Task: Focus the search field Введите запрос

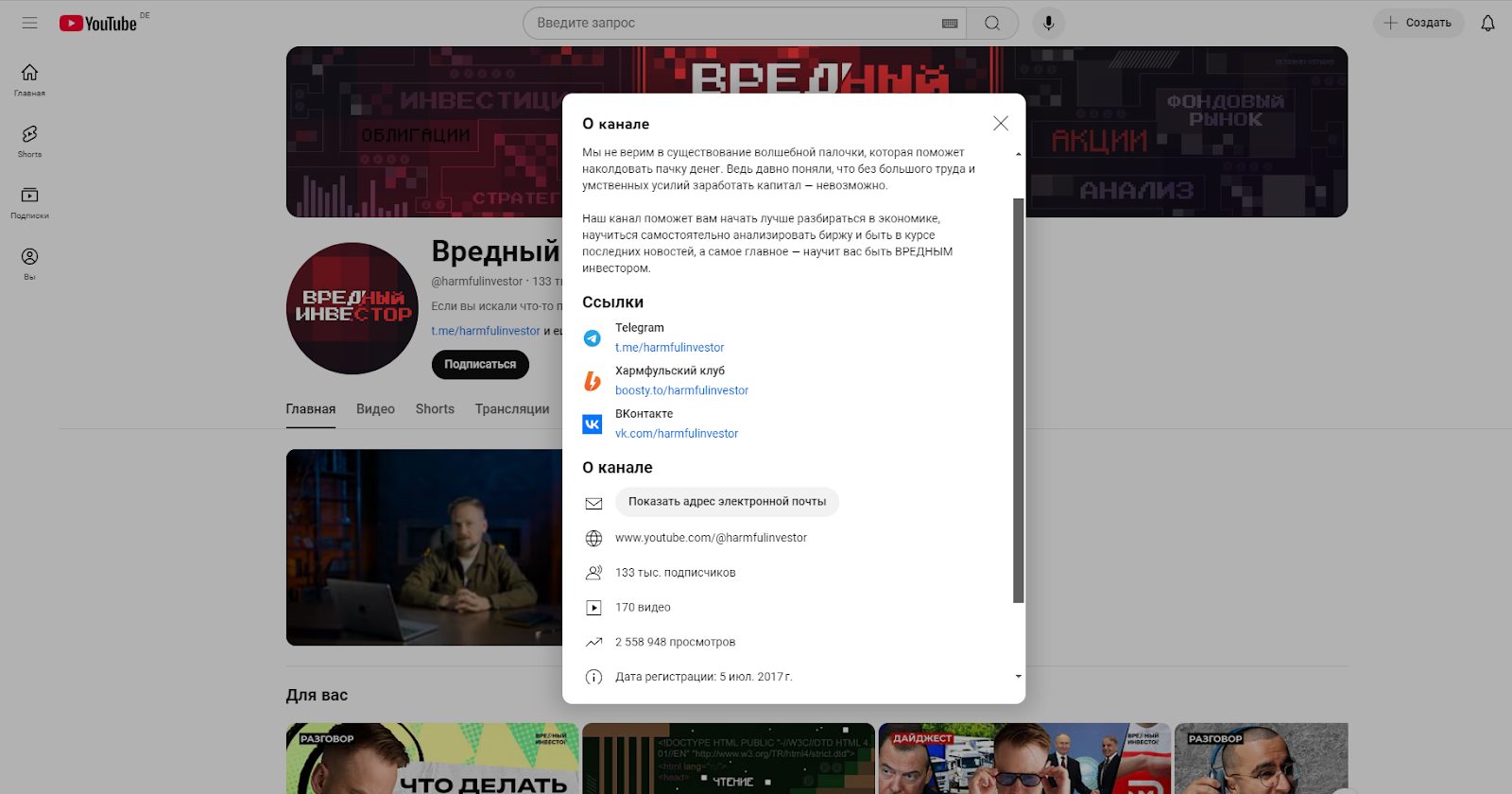Action: click(732, 23)
